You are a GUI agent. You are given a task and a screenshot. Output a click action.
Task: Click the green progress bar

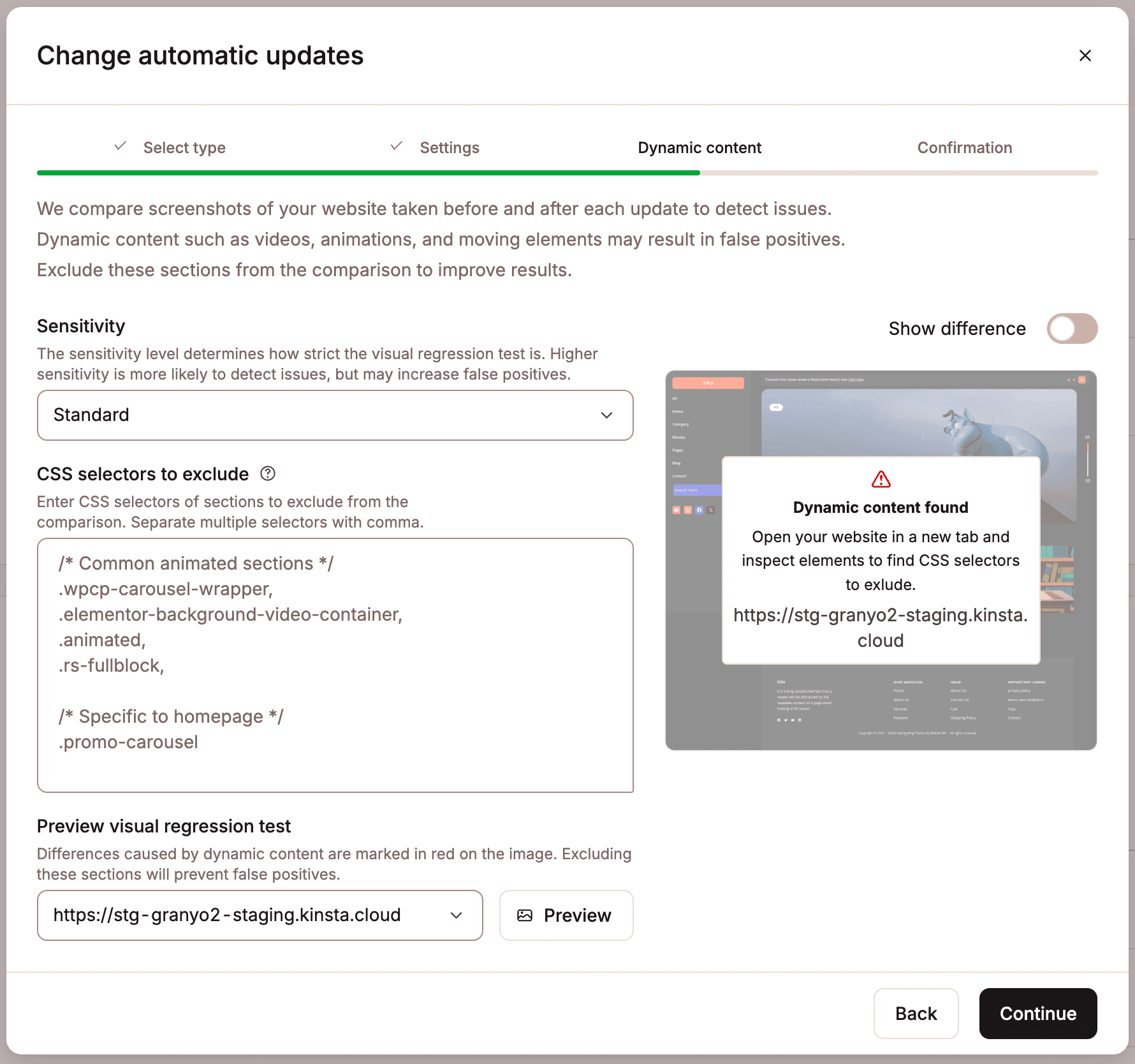(x=367, y=172)
